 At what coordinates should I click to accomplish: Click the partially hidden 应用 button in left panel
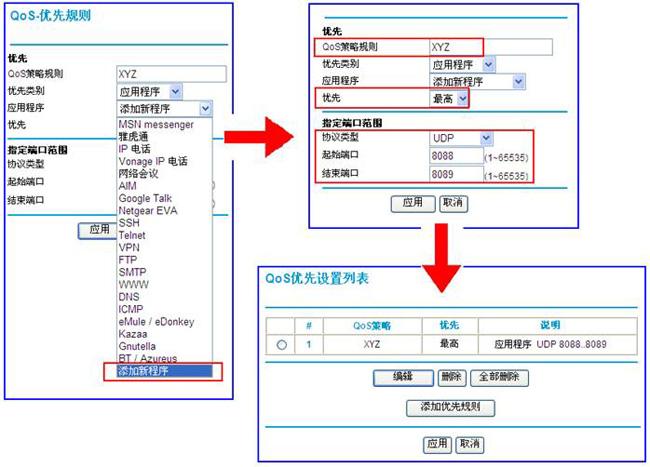pyautogui.click(x=97, y=230)
